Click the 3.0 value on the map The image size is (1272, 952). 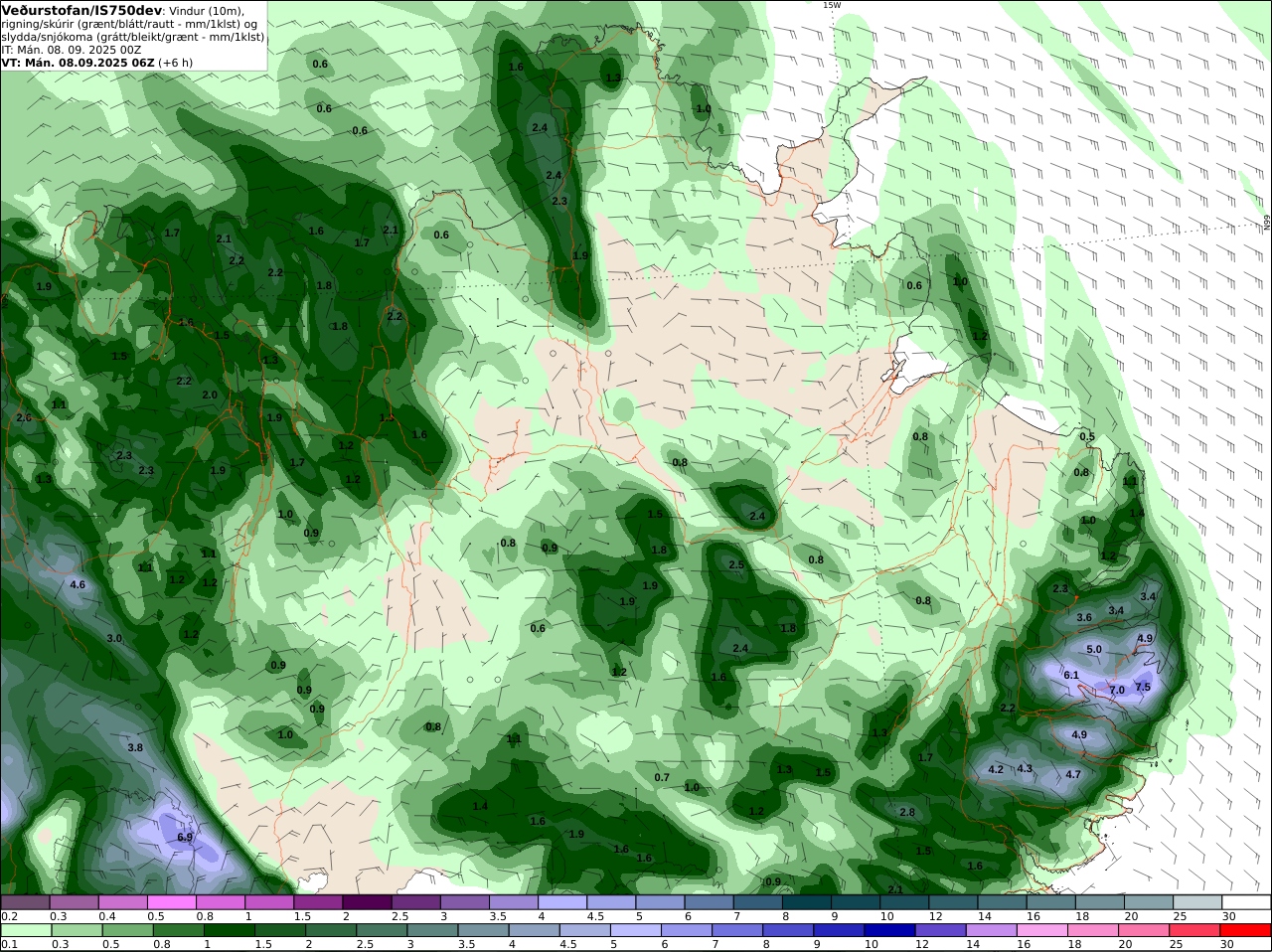tap(114, 638)
